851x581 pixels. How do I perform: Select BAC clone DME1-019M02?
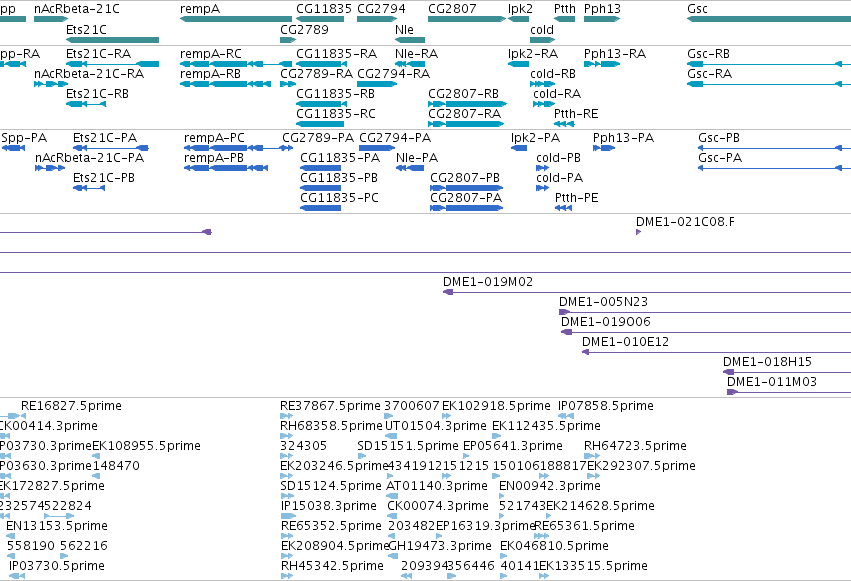point(488,282)
